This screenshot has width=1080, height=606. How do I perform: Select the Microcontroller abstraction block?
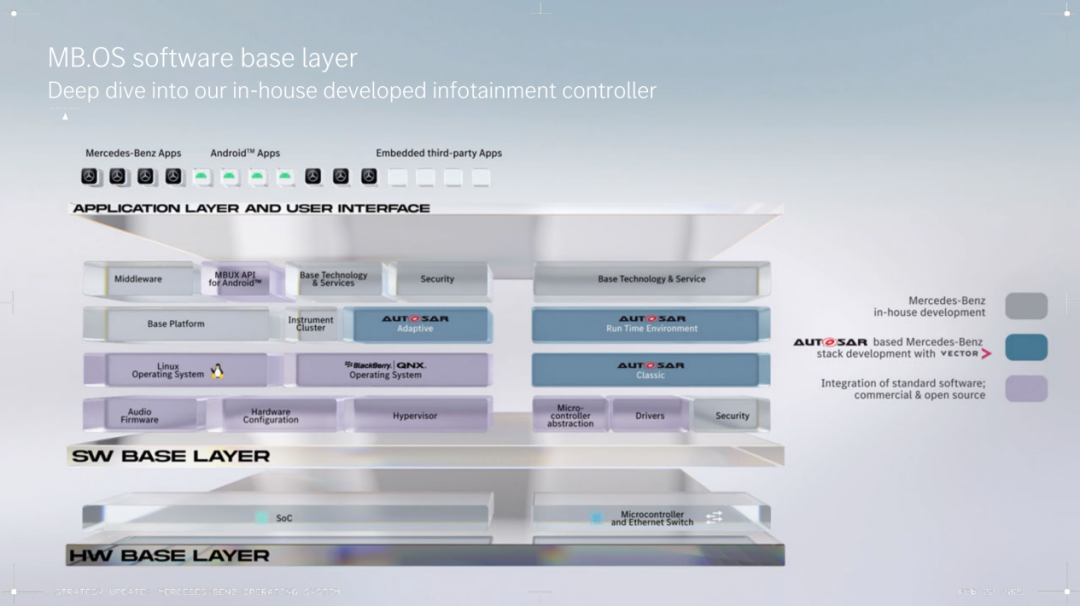pyautogui.click(x=570, y=415)
